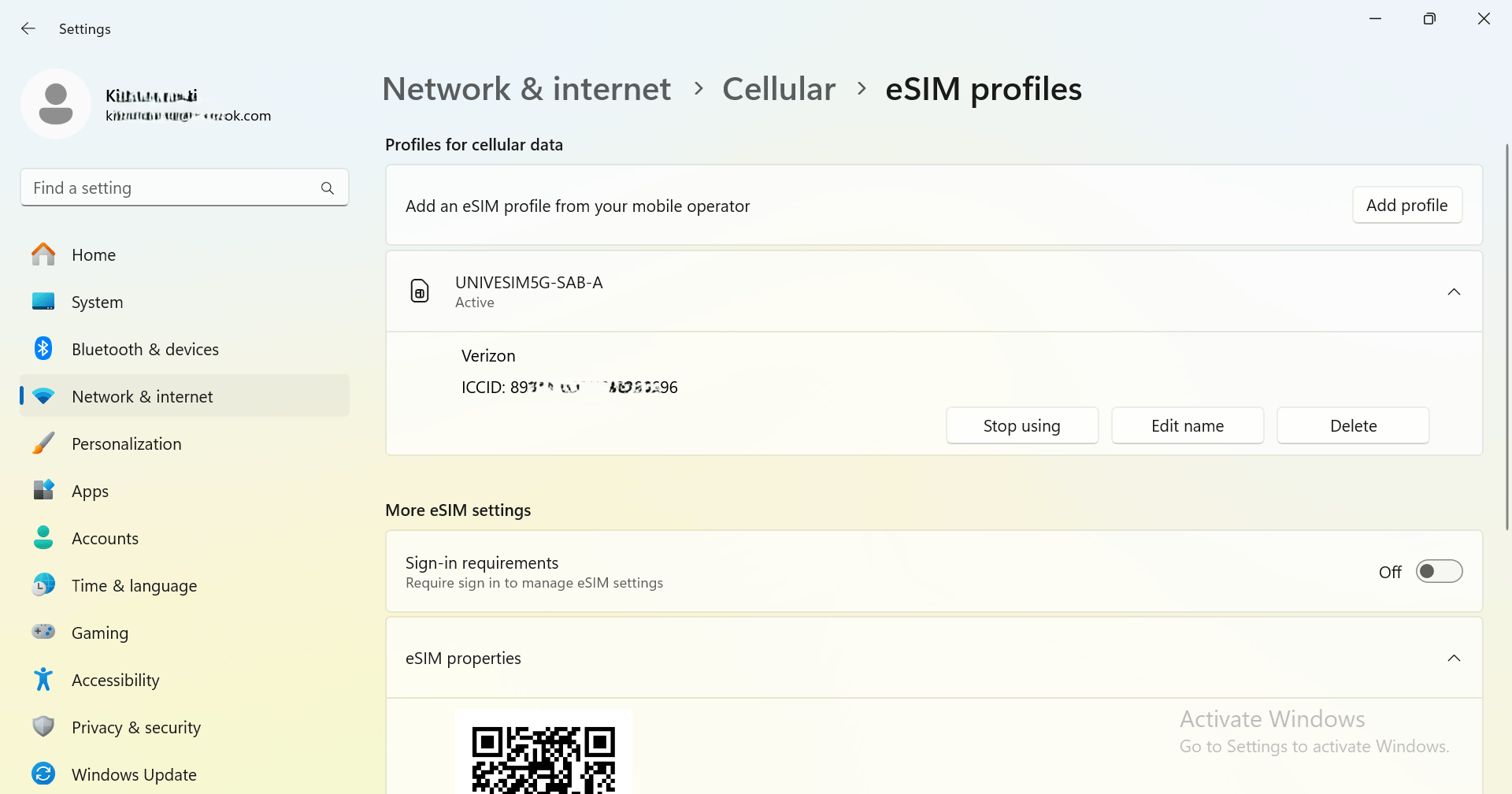The height and width of the screenshot is (794, 1512).
Task: Click the Delete profile button
Action: pyautogui.click(x=1352, y=426)
